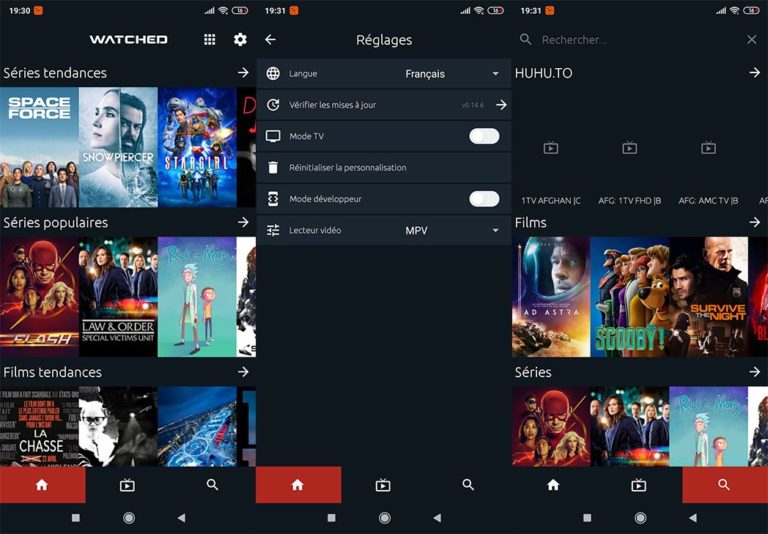768x534 pixels.
Task: Click the HUHU.TO heading
Action: tap(543, 73)
